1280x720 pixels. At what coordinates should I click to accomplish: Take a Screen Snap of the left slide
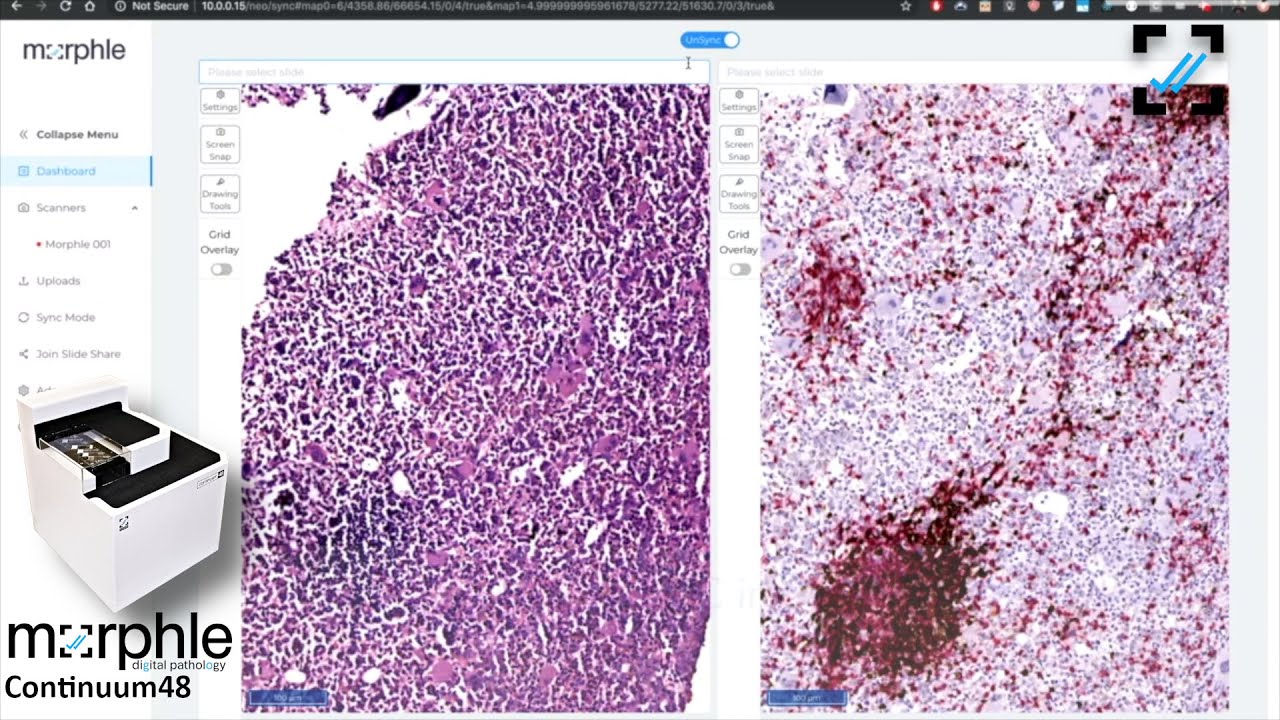pos(220,144)
